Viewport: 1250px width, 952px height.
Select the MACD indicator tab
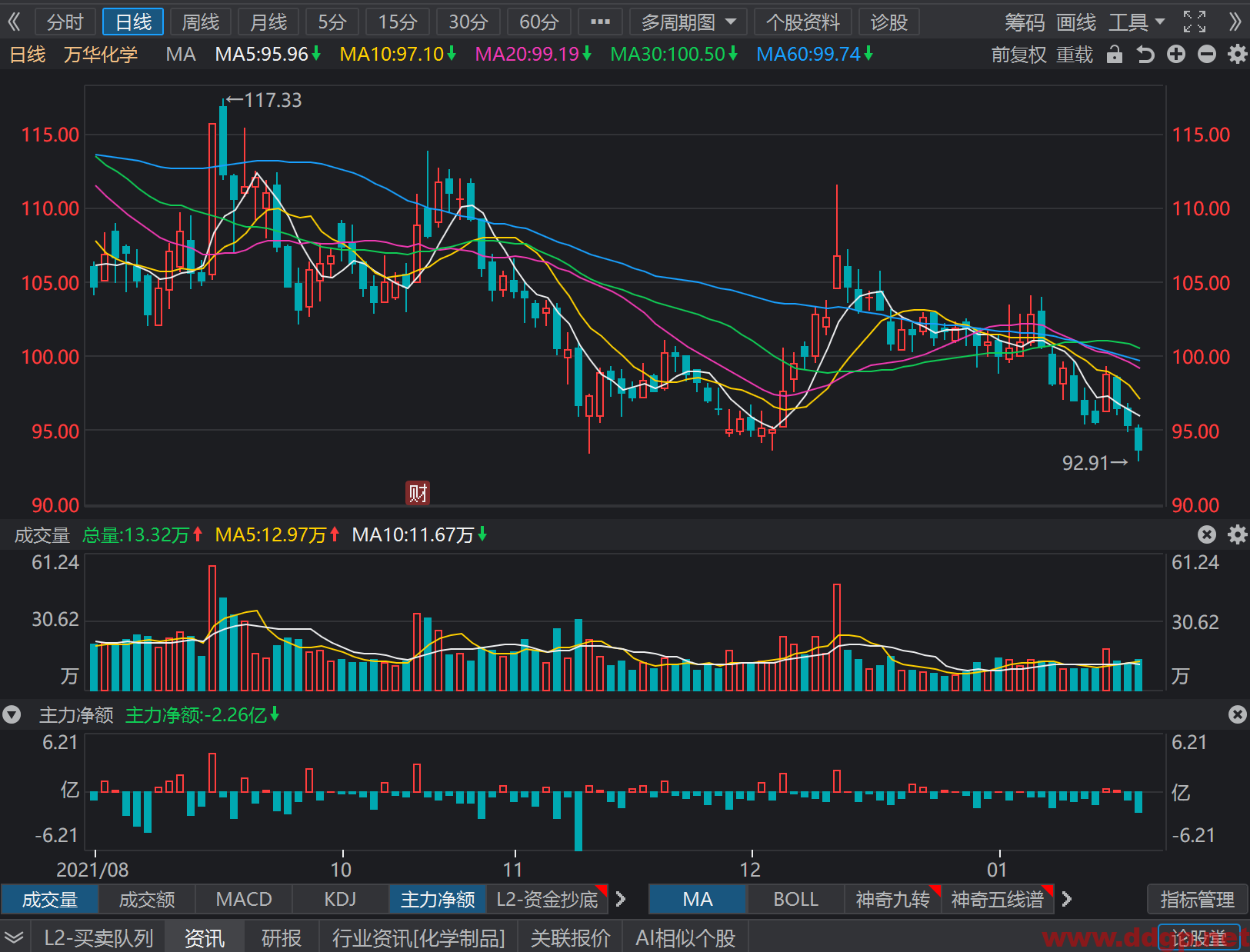pos(244,899)
